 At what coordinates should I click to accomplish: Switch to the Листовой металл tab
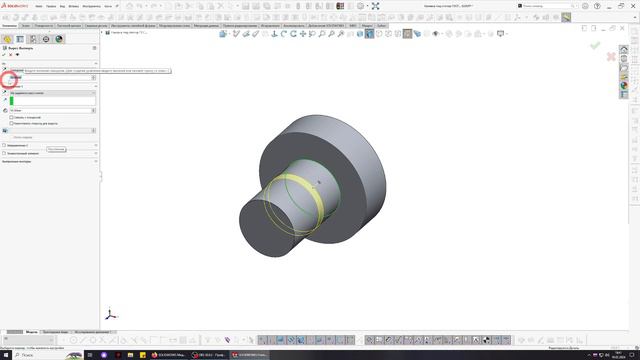point(69,26)
